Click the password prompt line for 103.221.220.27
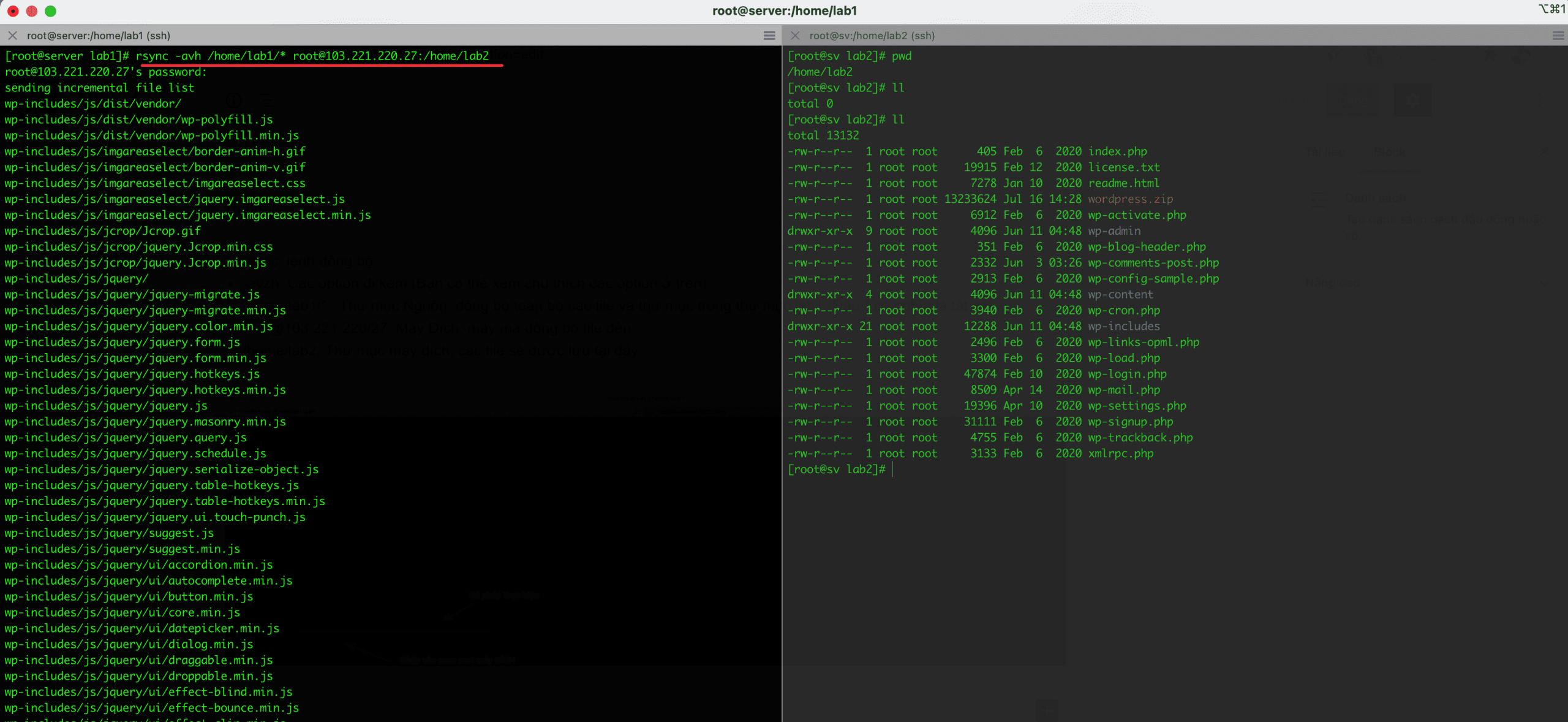The width and height of the screenshot is (1568, 722). tap(106, 72)
